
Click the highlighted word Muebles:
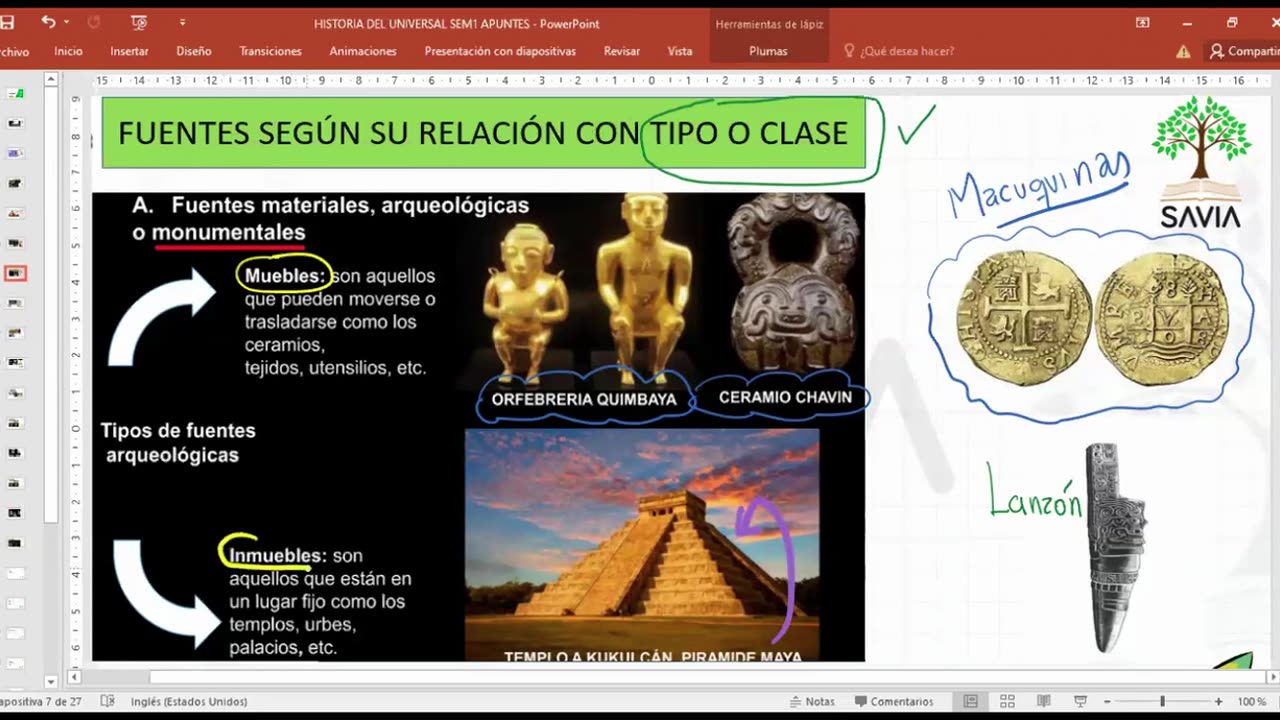285,275
